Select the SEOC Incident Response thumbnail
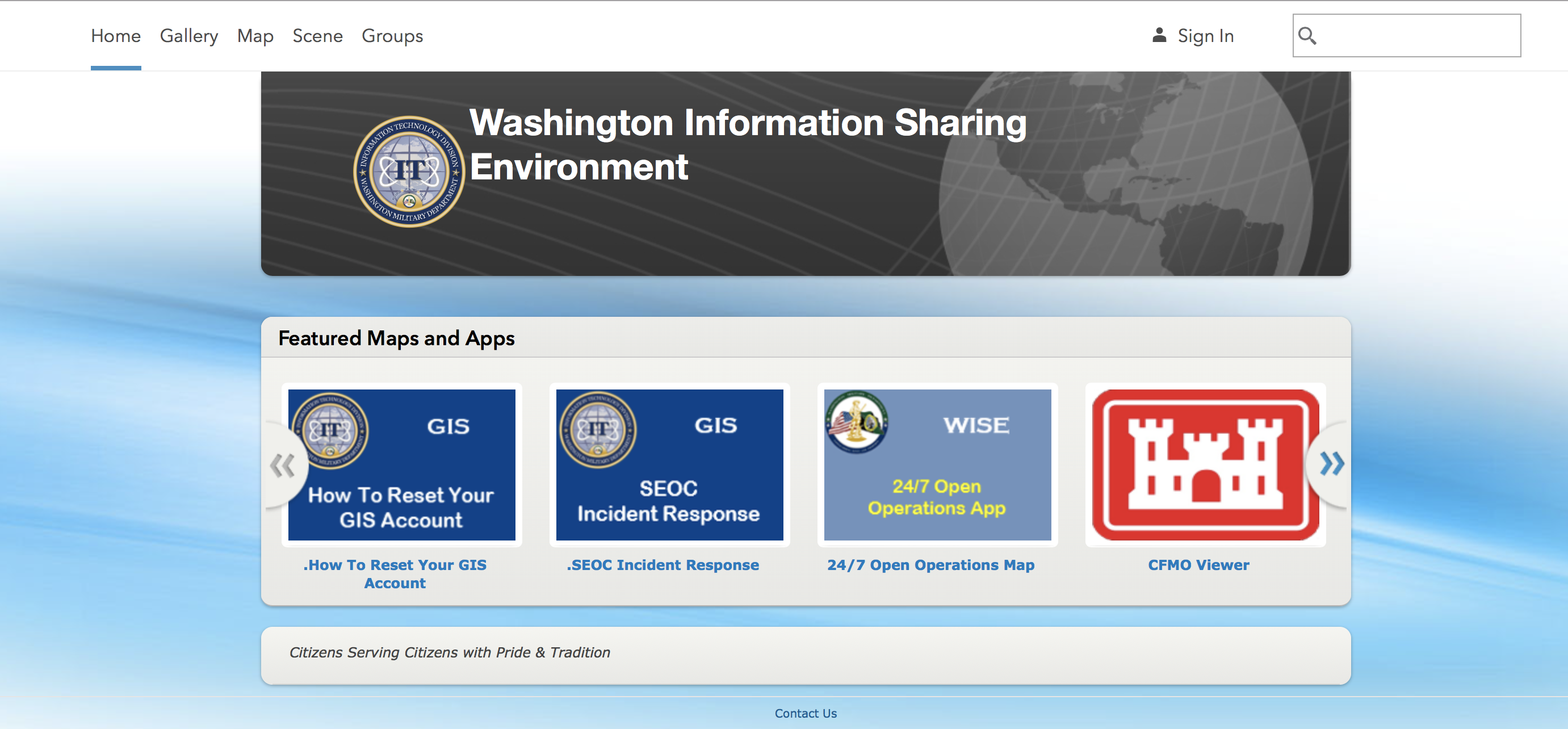The width and height of the screenshot is (1568, 729). [x=669, y=465]
